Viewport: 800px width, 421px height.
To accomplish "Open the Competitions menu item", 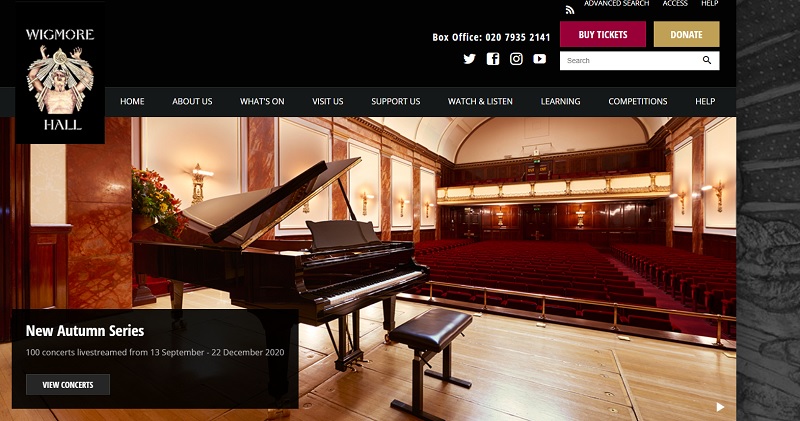I will click(x=638, y=102).
